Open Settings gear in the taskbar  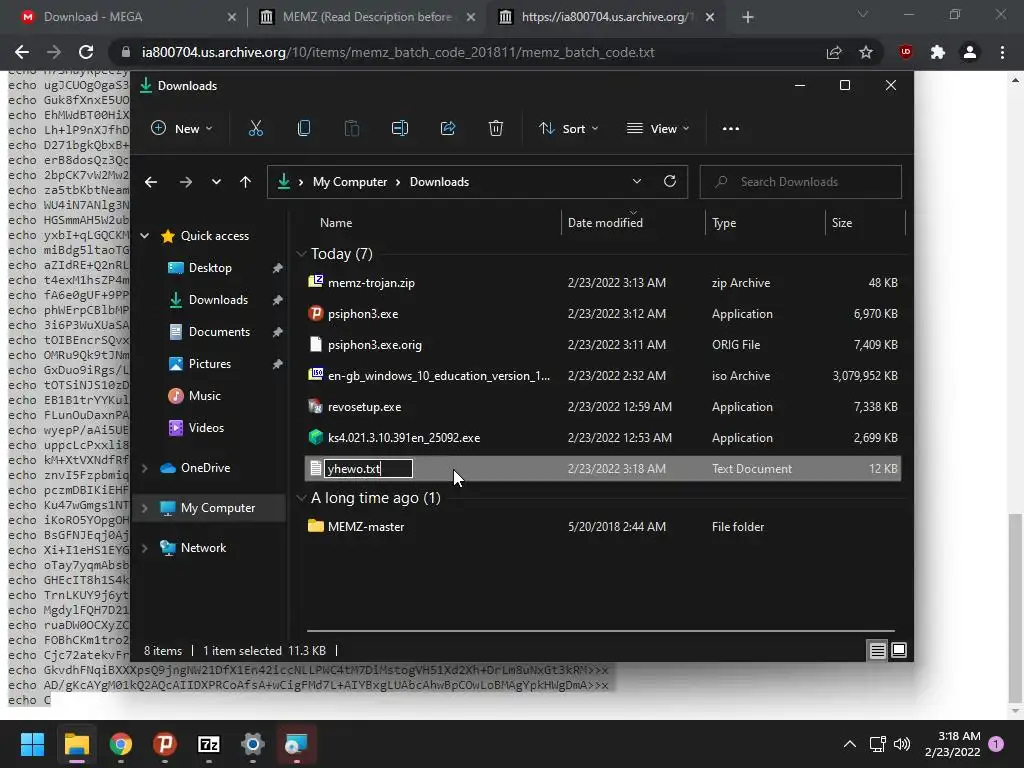253,744
